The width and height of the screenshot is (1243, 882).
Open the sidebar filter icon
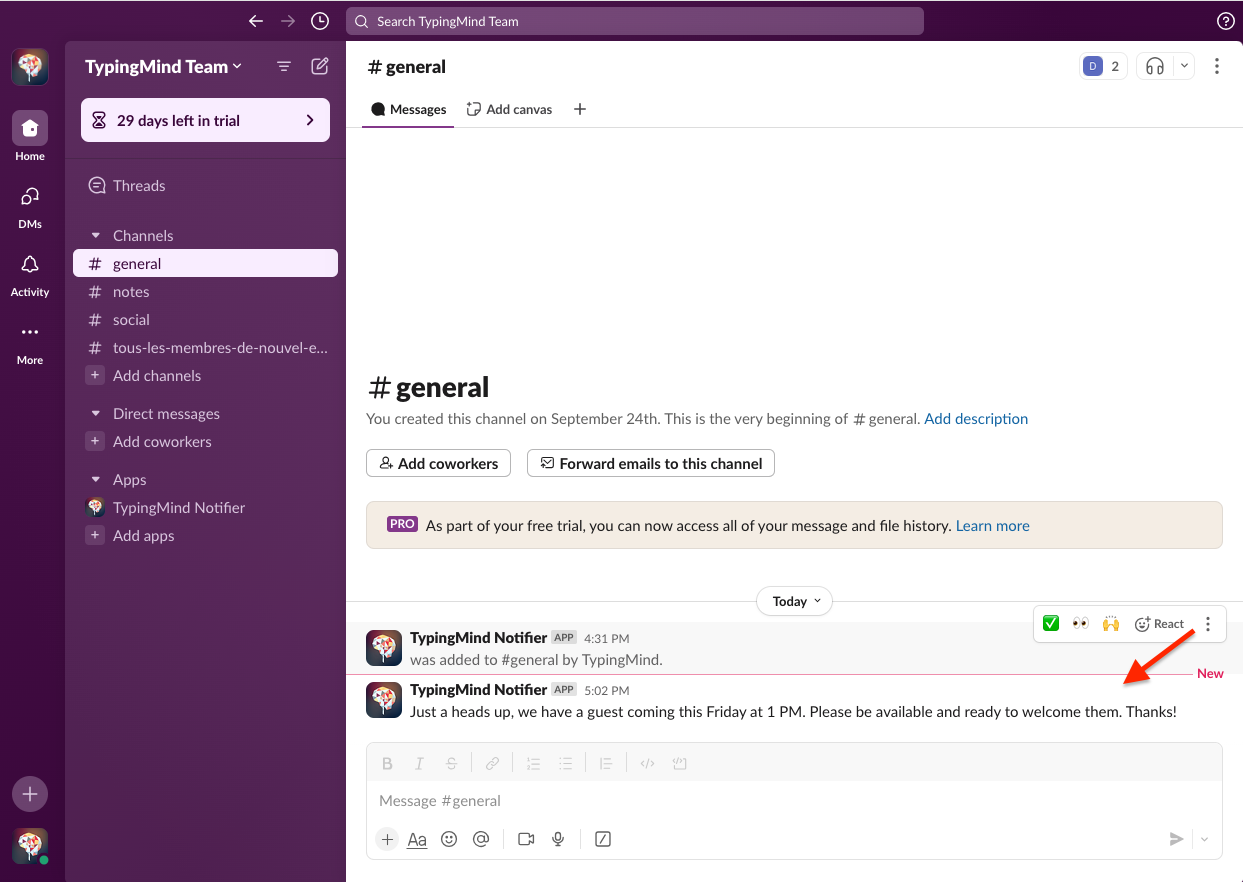tap(284, 67)
